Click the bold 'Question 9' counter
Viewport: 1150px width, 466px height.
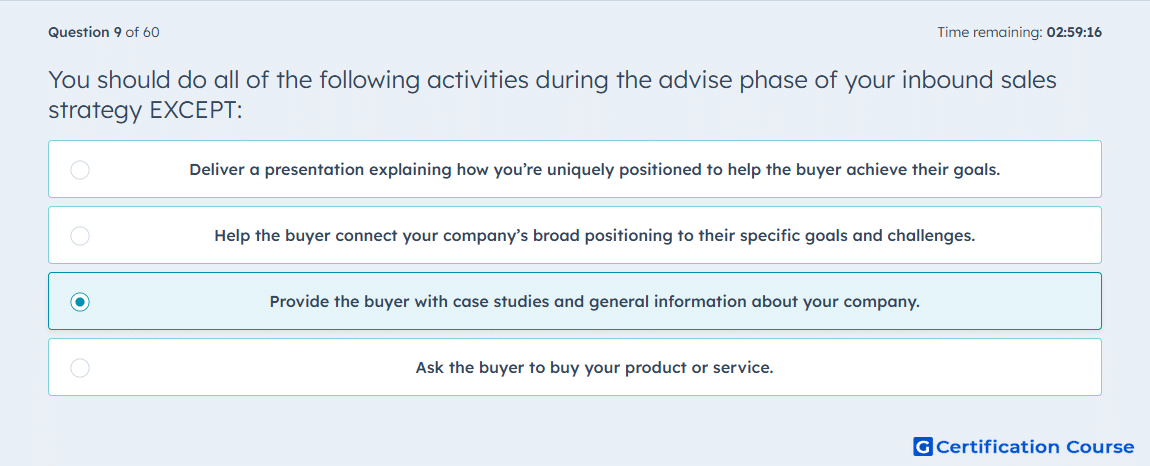tap(85, 32)
